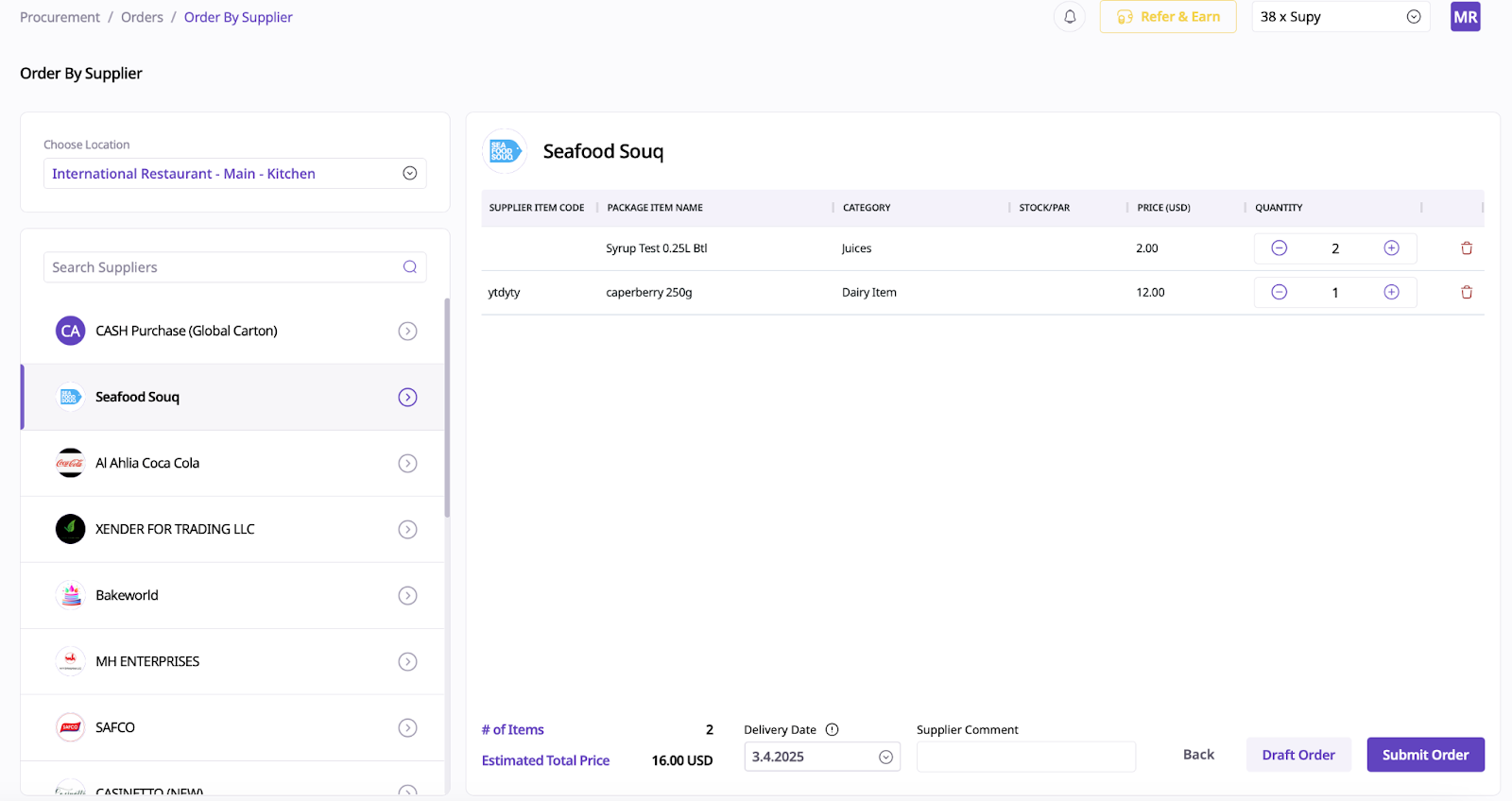The image size is (1512, 801).
Task: Click Submit Order button
Action: coord(1425,755)
